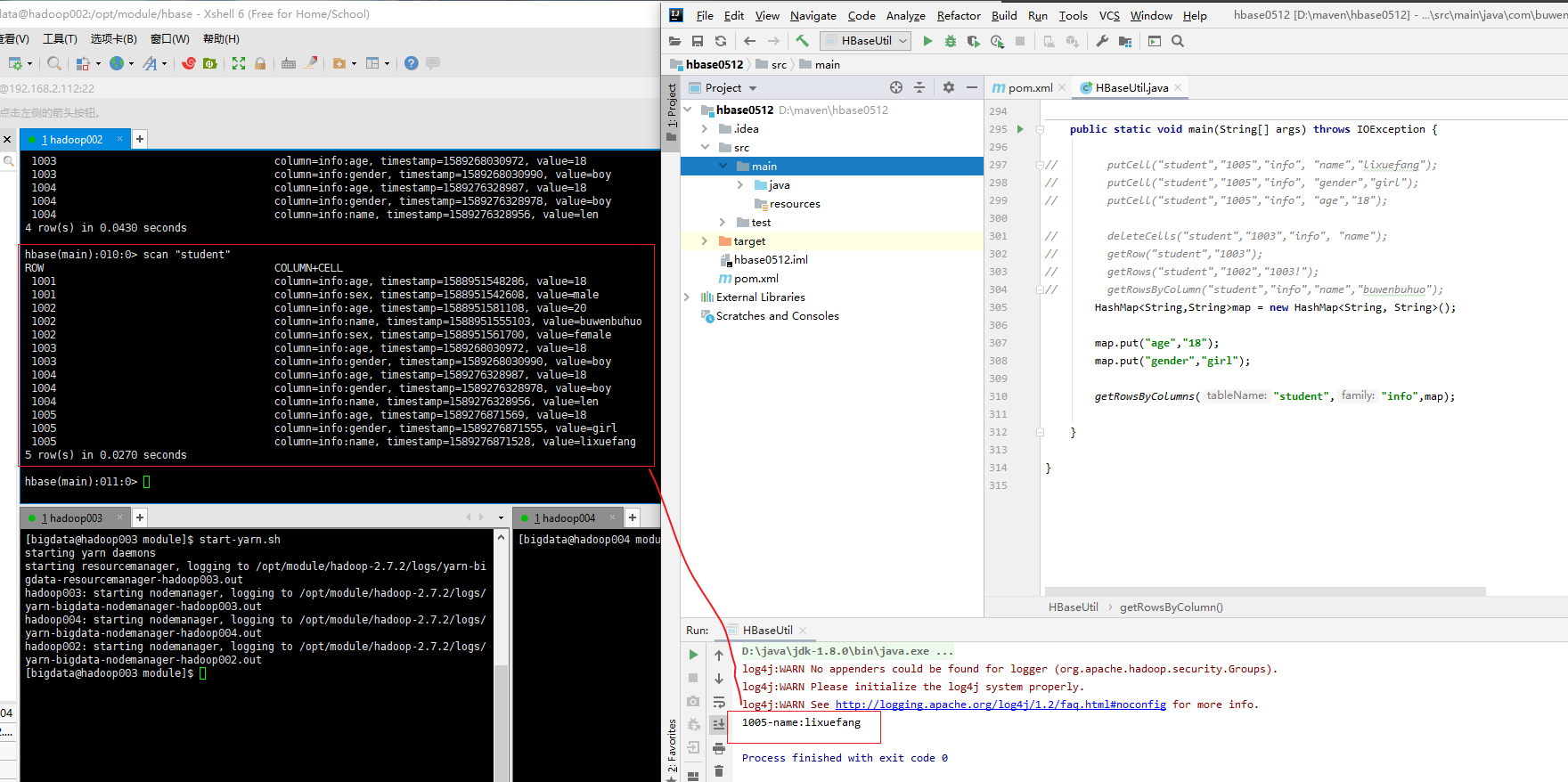Image resolution: width=1568 pixels, height=782 pixels.
Task: Open Xshell 工具(T) menu
Action: pos(60,39)
